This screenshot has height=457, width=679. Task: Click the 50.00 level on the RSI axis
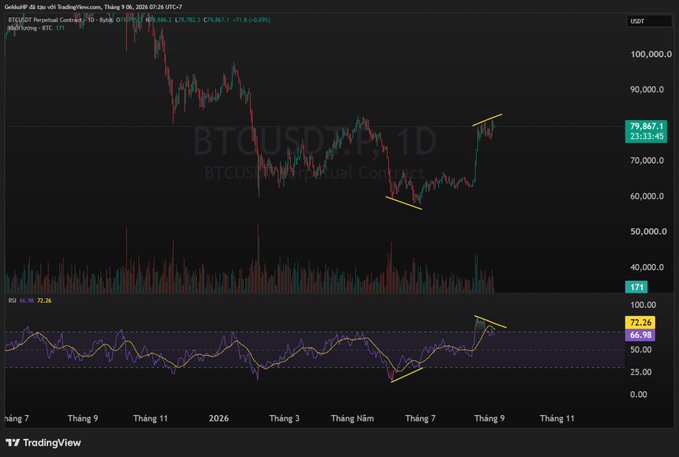[641, 350]
